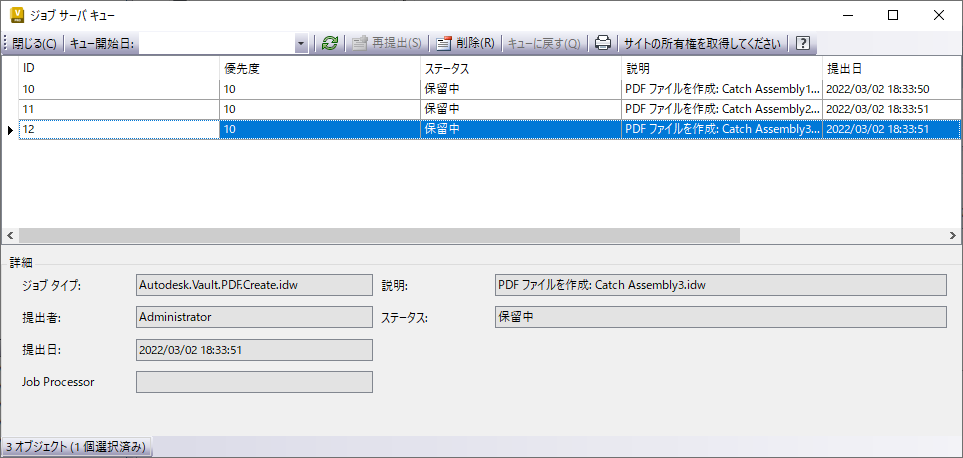The image size is (963, 458).
Task: Select job row with ID 10
Action: click(490, 89)
